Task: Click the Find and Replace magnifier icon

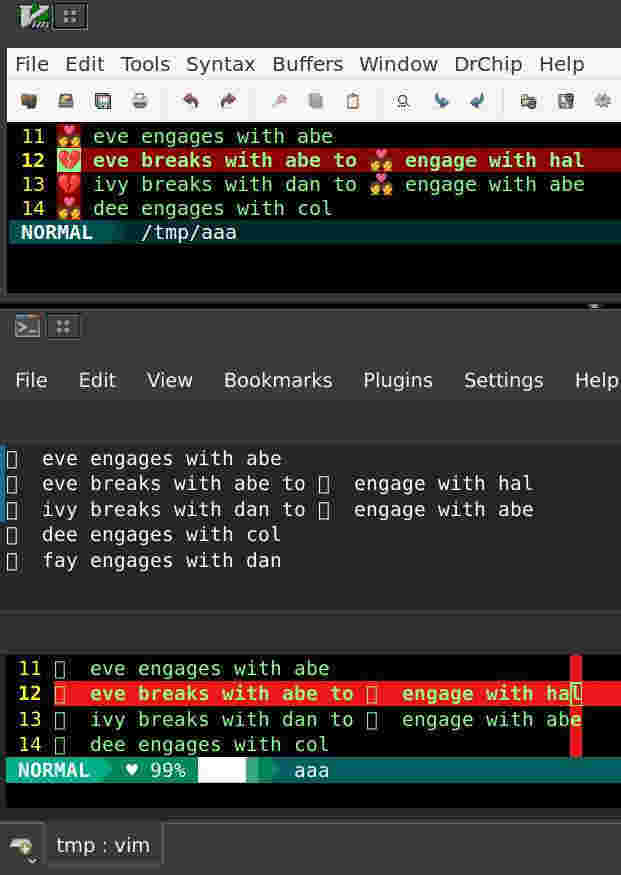Action: [403, 101]
